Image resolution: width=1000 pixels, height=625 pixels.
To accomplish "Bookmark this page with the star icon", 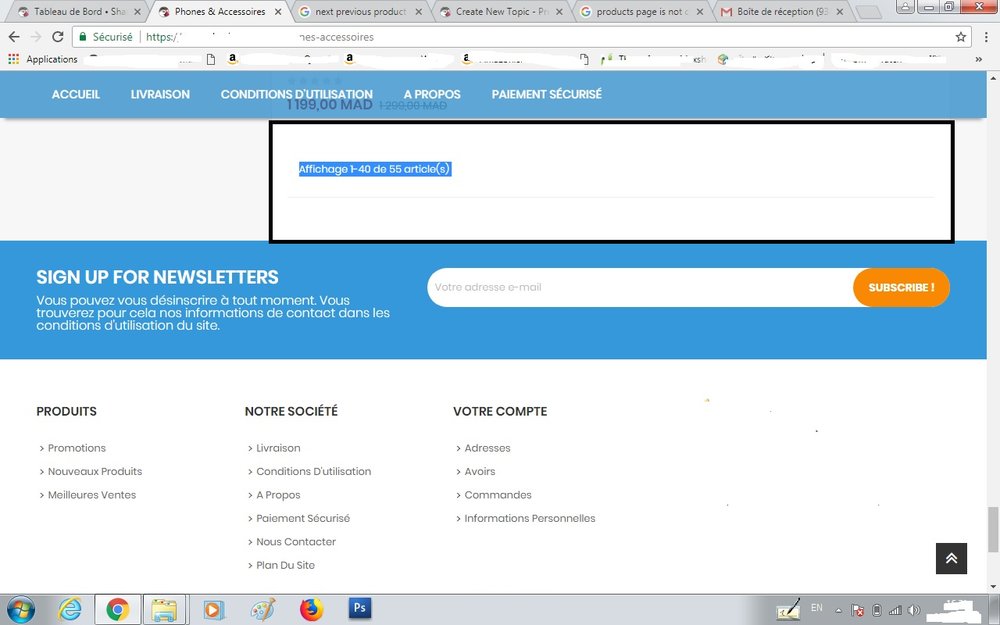I will [960, 37].
